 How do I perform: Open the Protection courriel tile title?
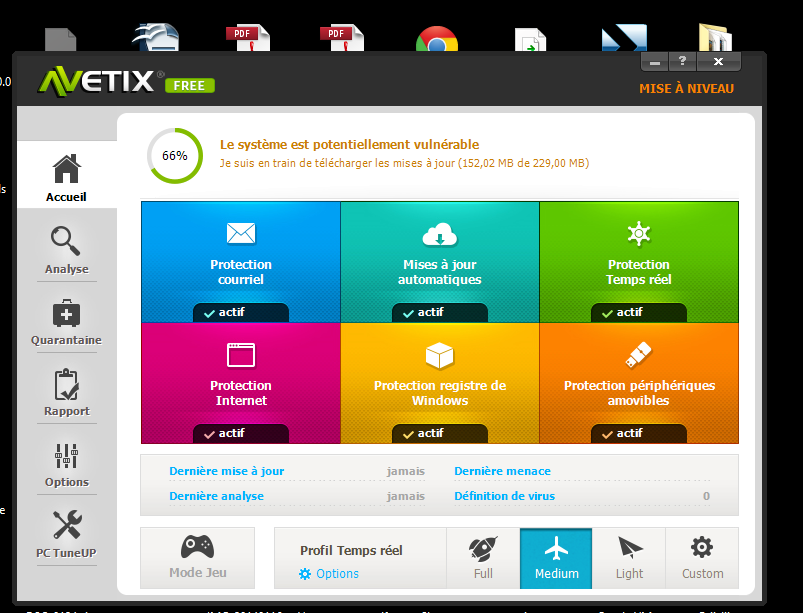tap(241, 272)
